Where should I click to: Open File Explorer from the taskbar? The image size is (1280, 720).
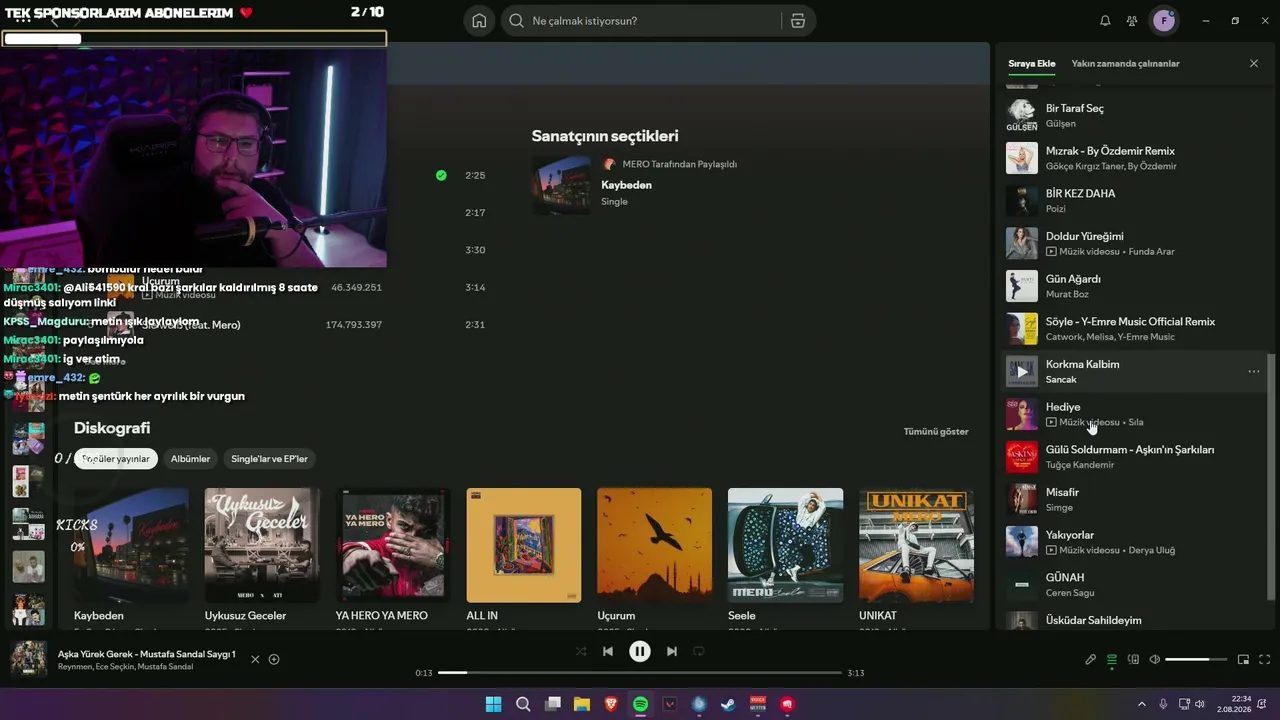coord(581,704)
